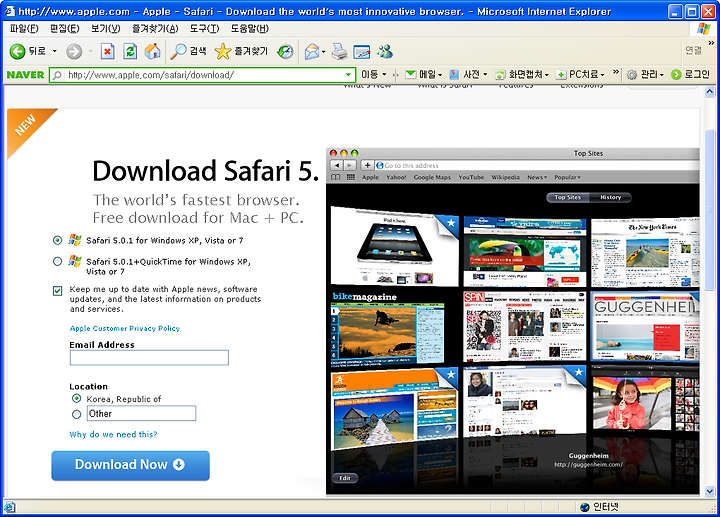Print the page with the printer icon
The width and height of the screenshot is (720, 517).
click(x=339, y=51)
